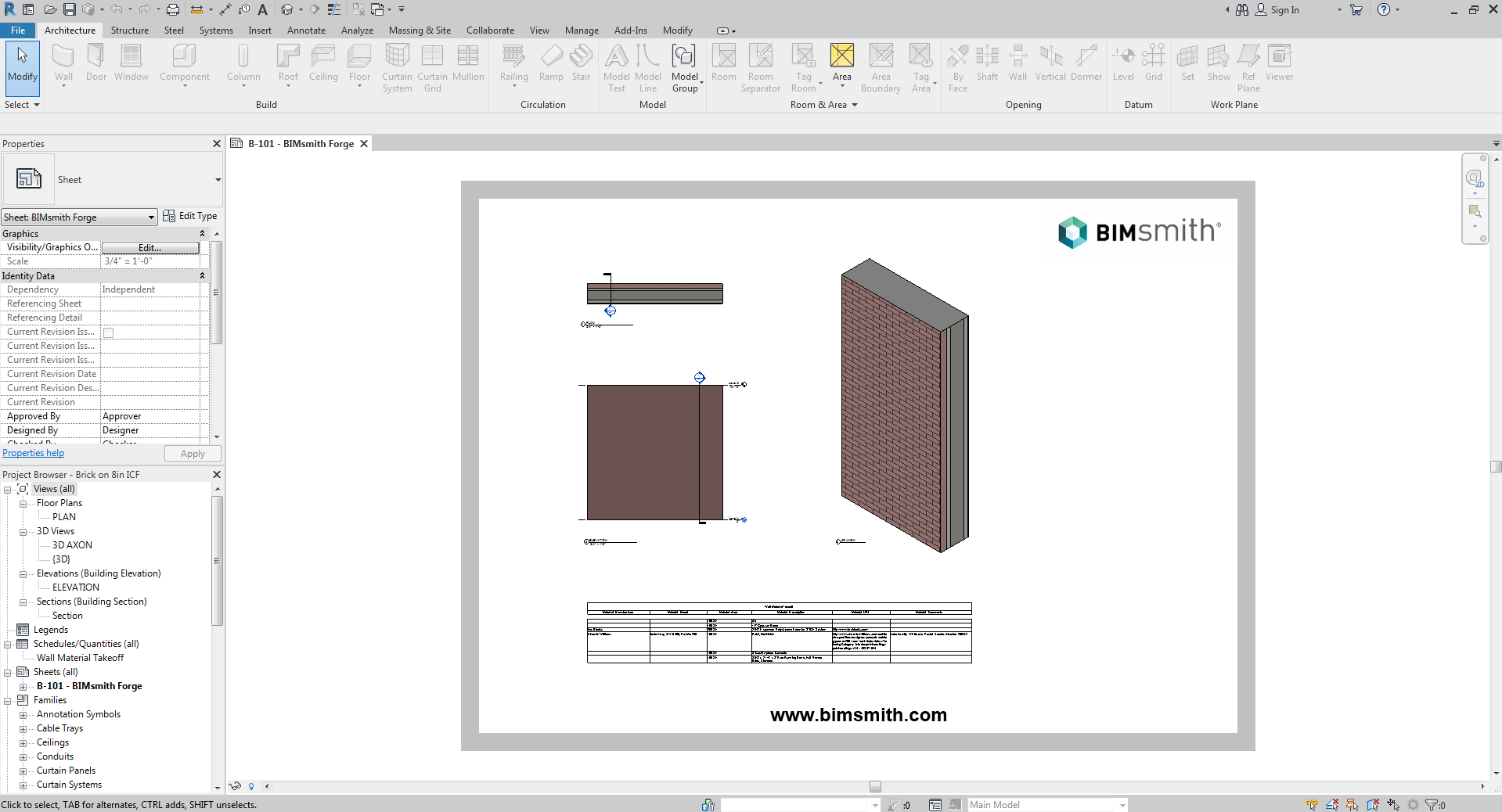Click the Text tool icon in quick access toolbar

263,9
